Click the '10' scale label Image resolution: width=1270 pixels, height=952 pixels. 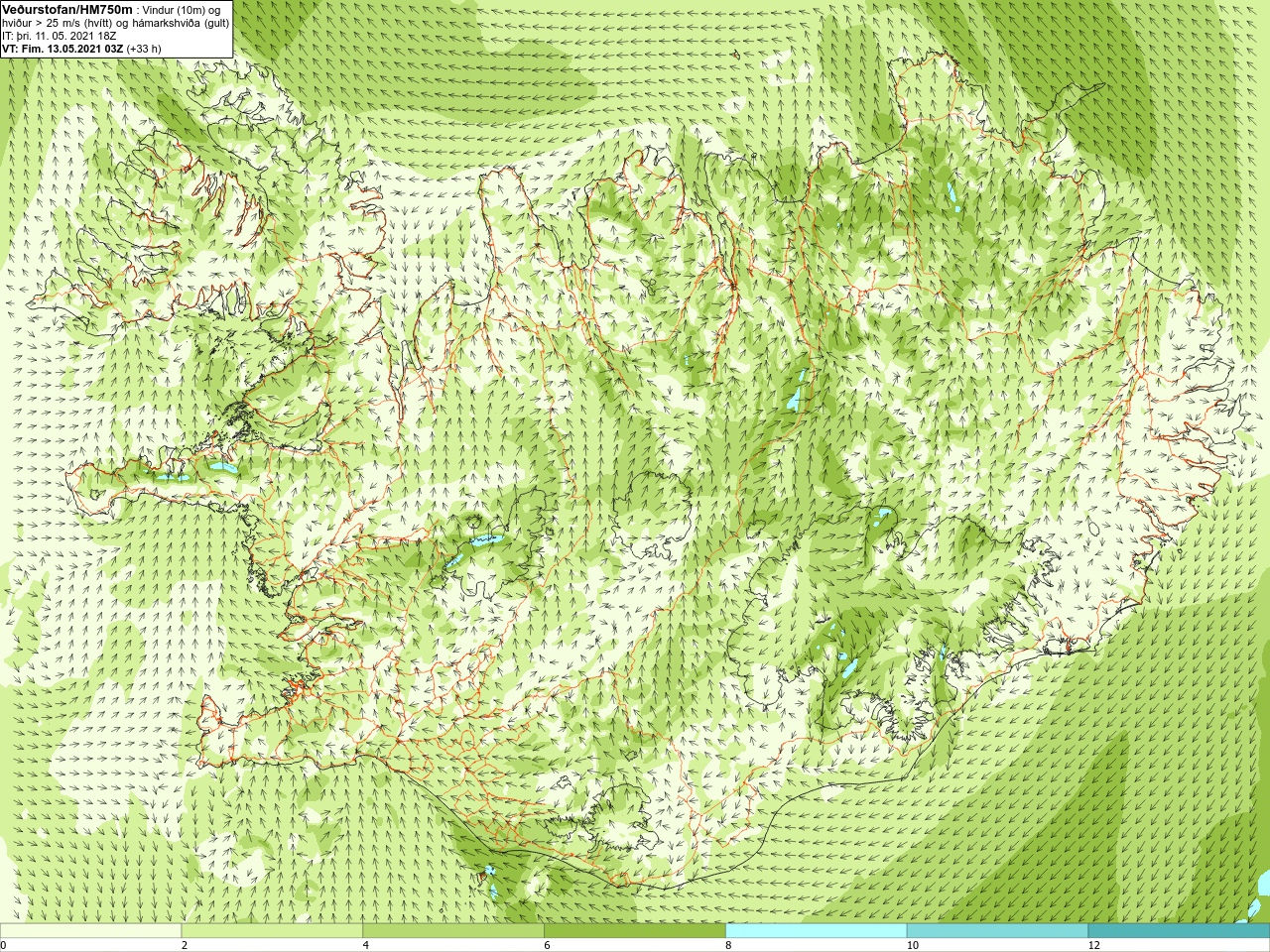click(913, 945)
